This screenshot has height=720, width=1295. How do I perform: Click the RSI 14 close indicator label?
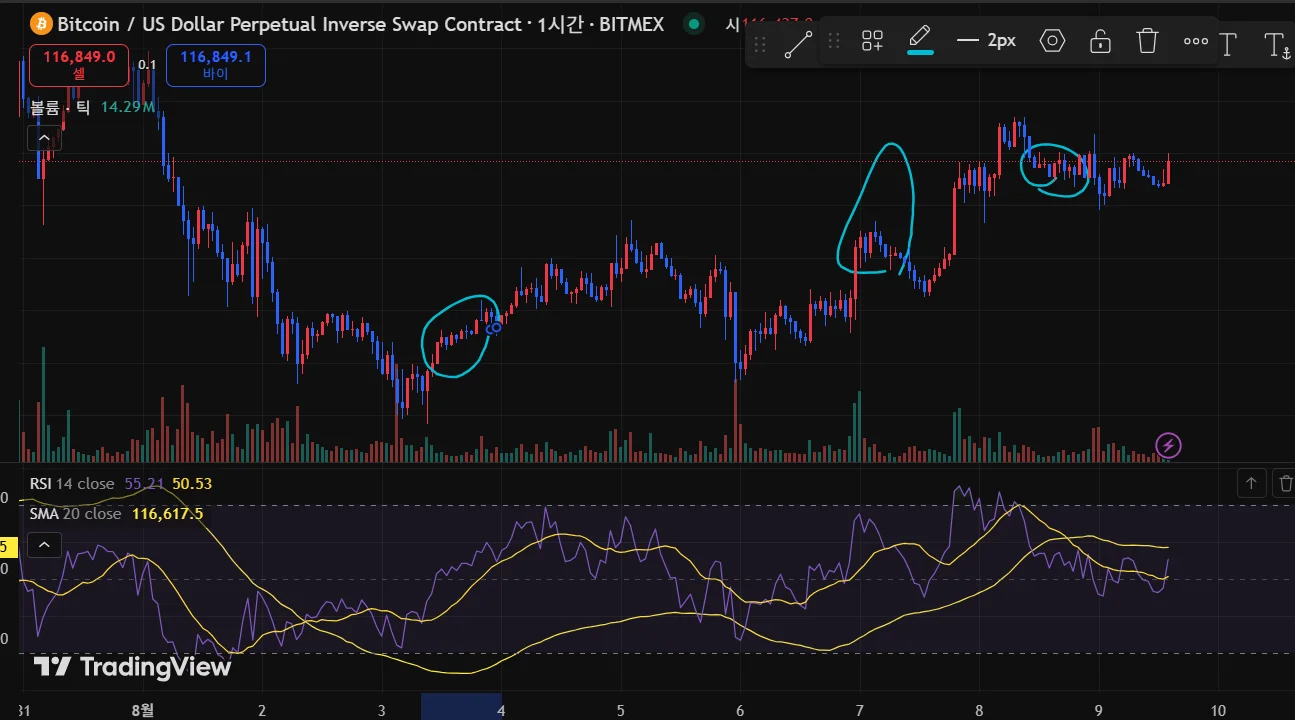tap(72, 484)
